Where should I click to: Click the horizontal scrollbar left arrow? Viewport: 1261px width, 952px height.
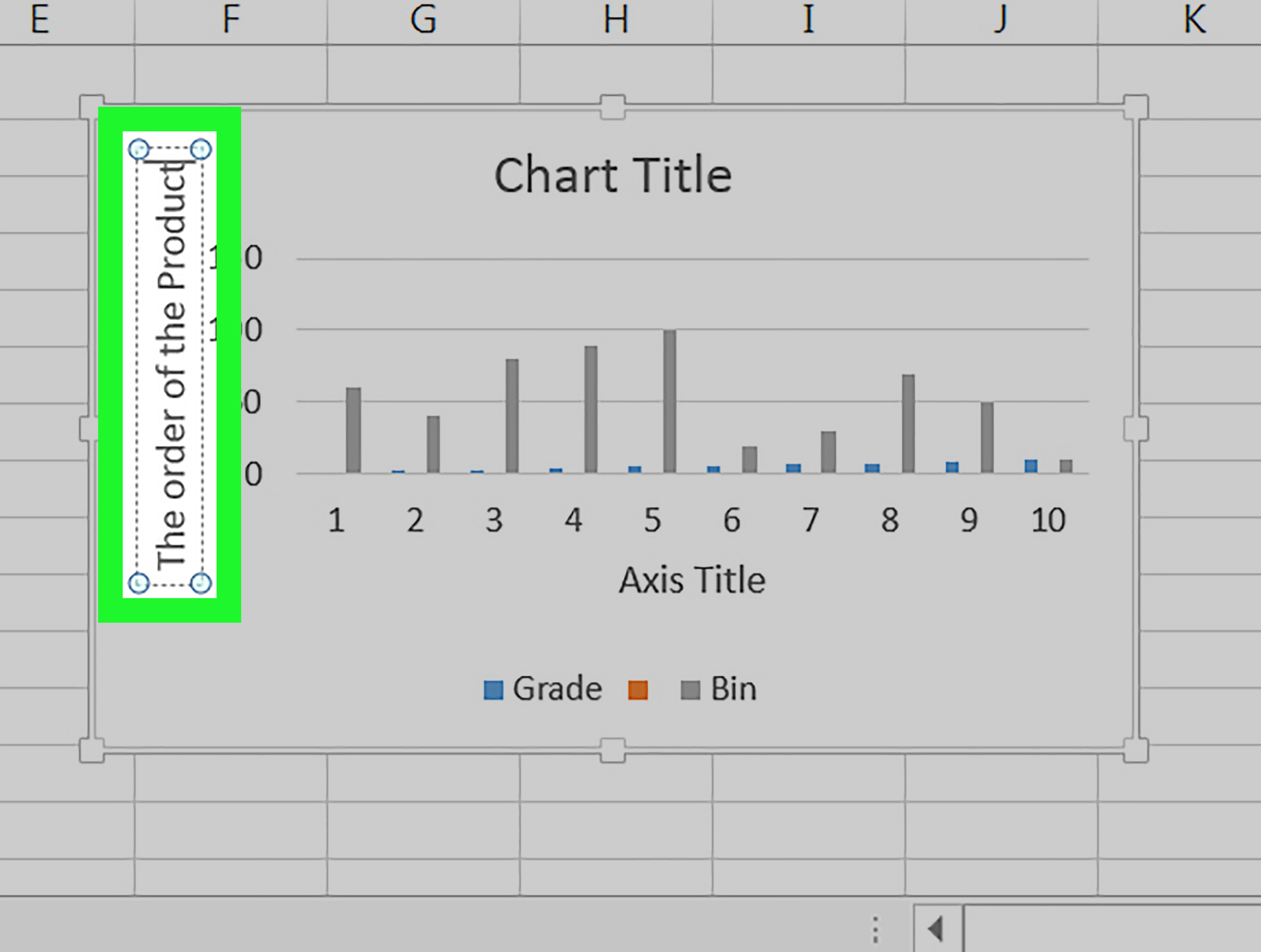[936, 929]
